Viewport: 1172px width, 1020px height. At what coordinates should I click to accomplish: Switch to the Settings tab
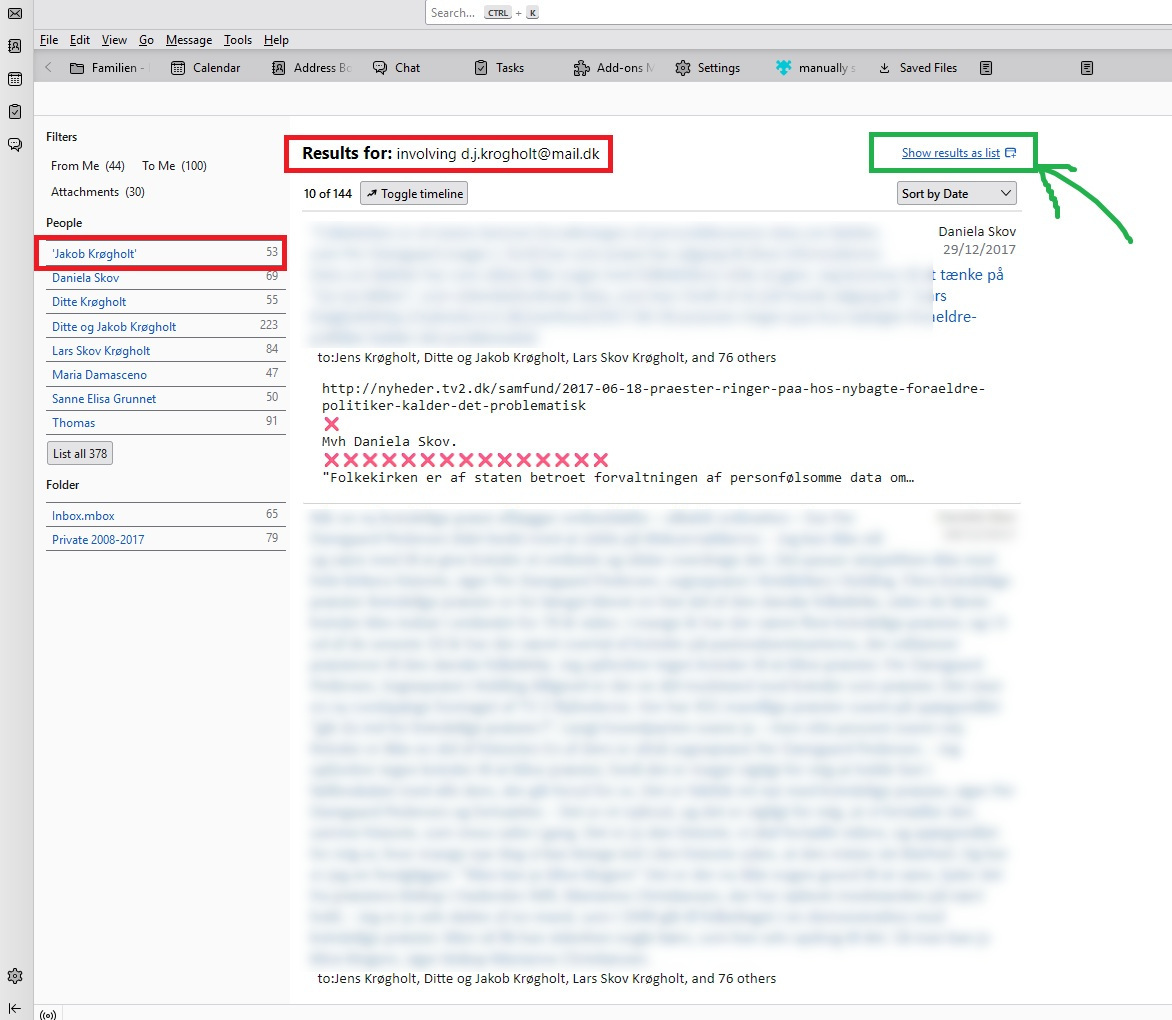click(708, 68)
